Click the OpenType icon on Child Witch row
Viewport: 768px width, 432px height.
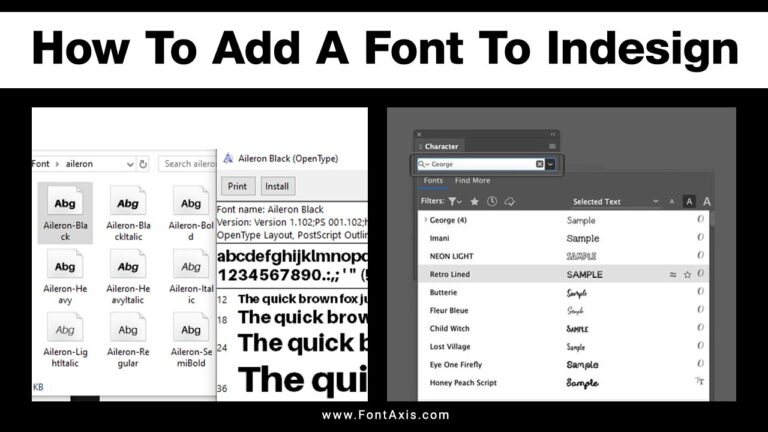700,327
